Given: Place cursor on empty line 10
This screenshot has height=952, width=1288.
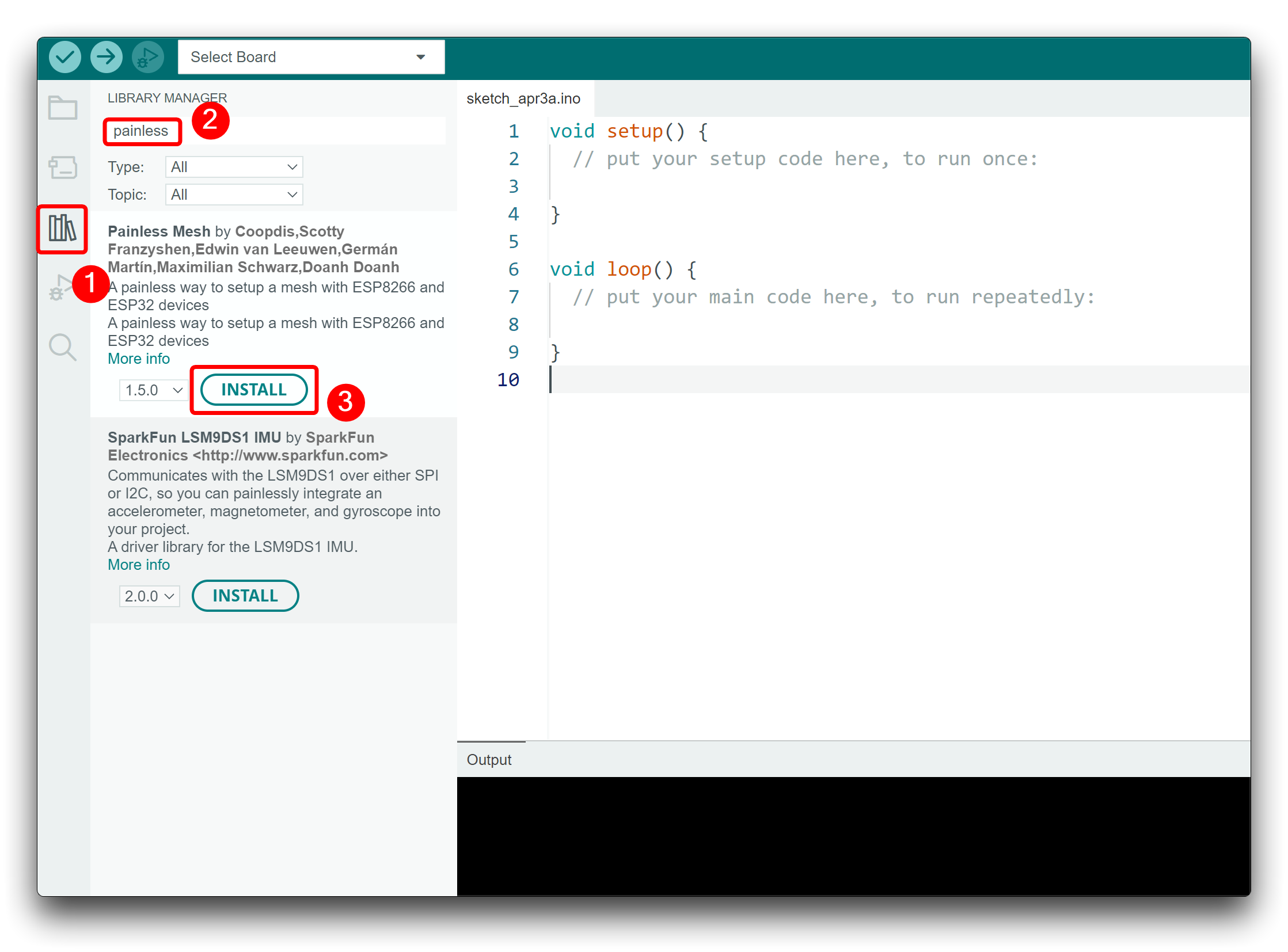Looking at the screenshot, I should 899,380.
